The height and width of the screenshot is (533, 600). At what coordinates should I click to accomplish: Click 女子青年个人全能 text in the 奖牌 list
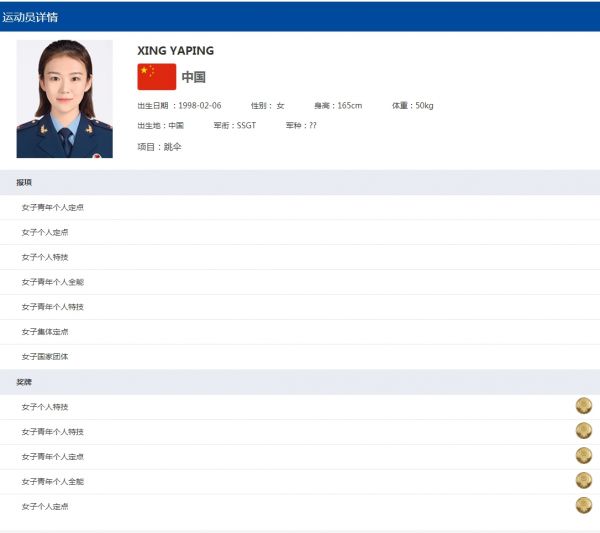52,481
